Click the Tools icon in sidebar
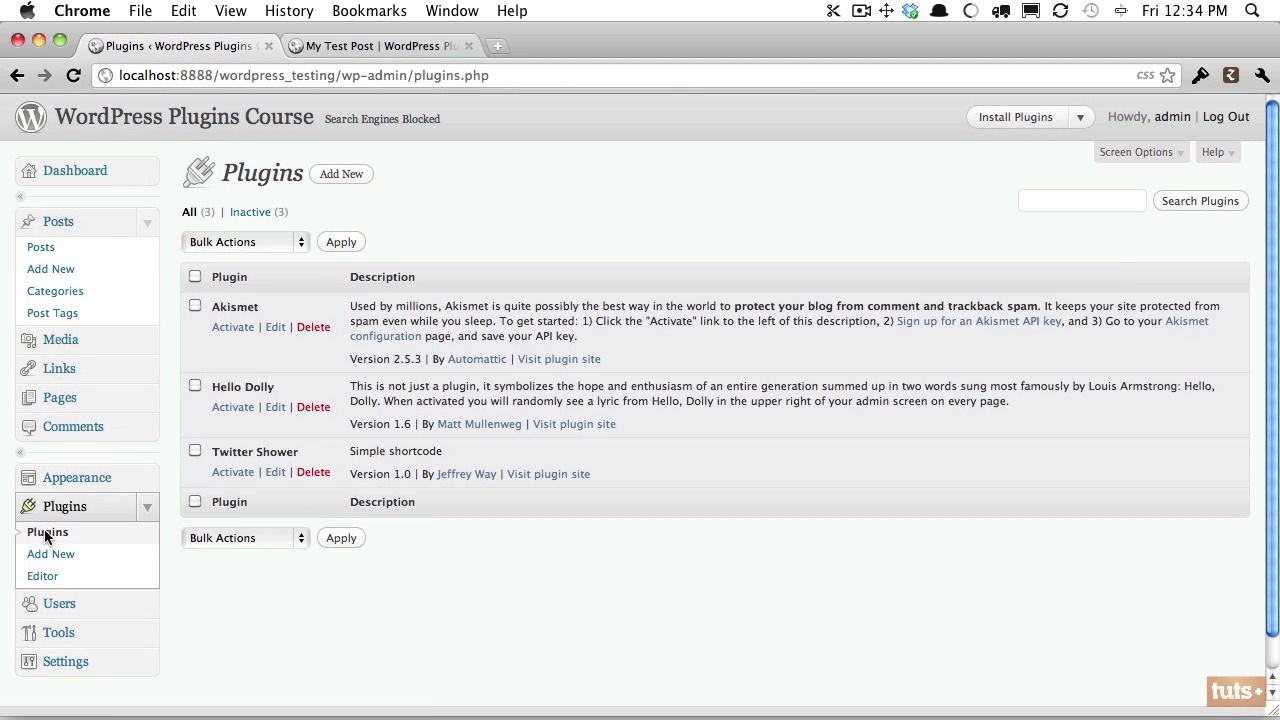The width and height of the screenshot is (1280, 720). [29, 633]
